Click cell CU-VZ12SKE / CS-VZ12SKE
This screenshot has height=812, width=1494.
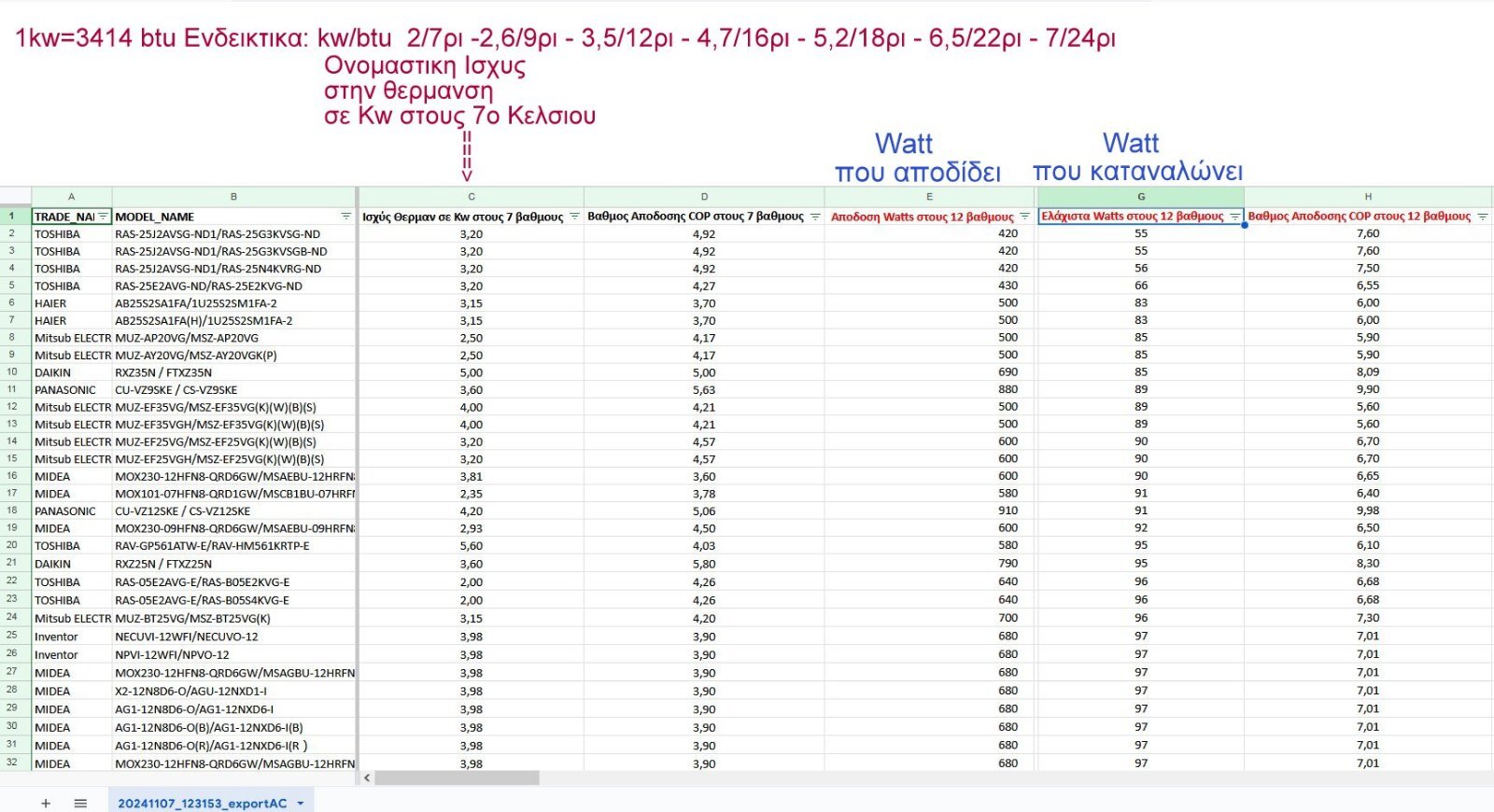(x=233, y=511)
